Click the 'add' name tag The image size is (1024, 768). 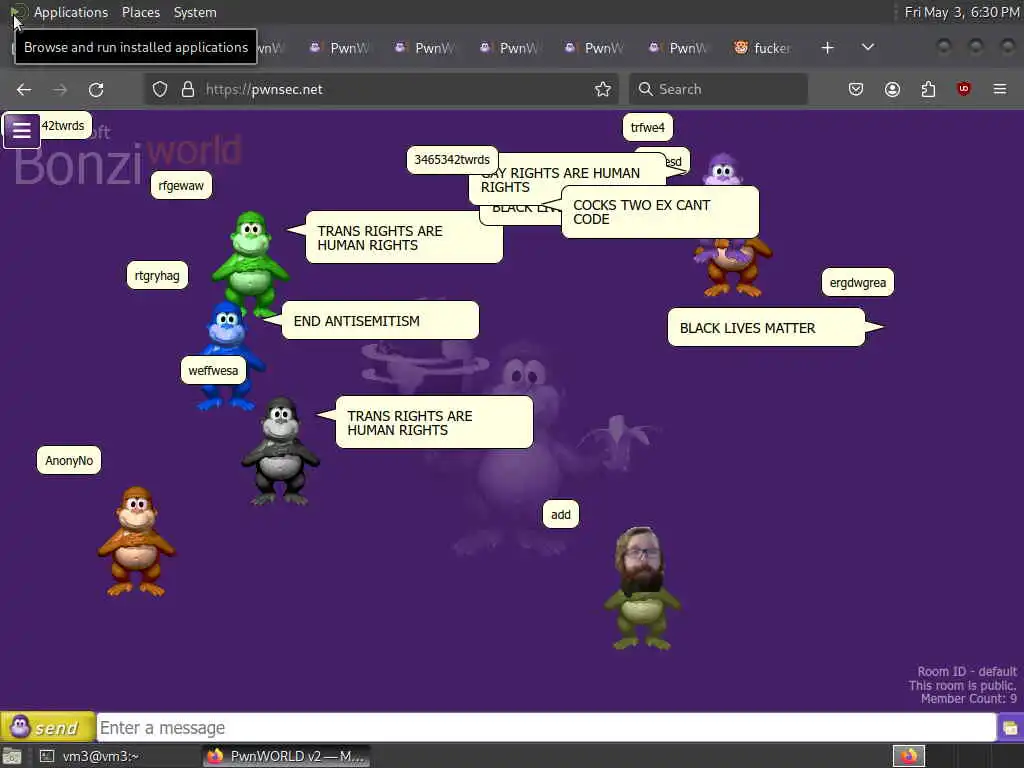560,514
